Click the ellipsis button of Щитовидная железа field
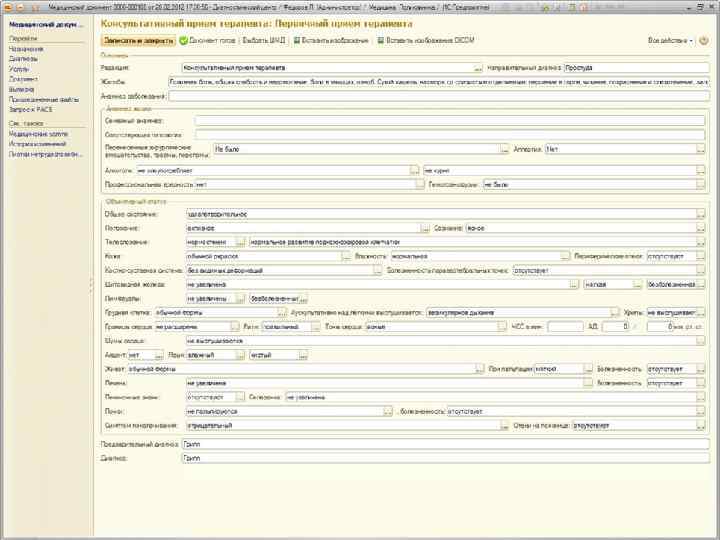The height and width of the screenshot is (540, 720). pos(574,284)
